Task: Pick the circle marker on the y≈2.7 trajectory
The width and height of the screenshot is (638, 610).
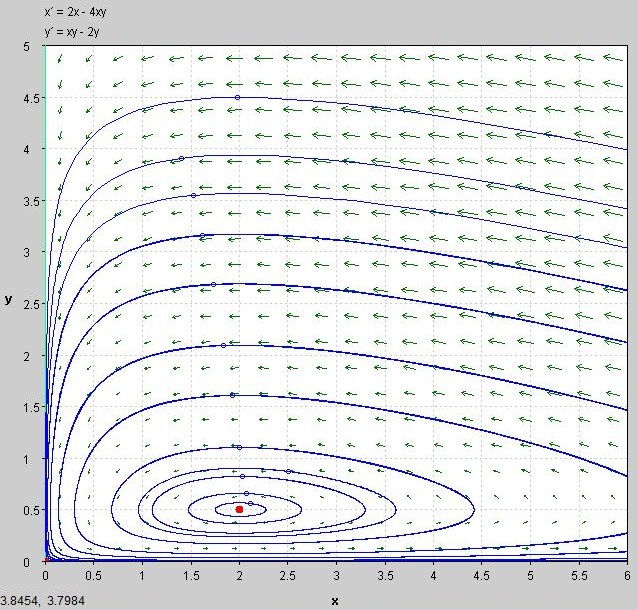Action: click(x=213, y=285)
